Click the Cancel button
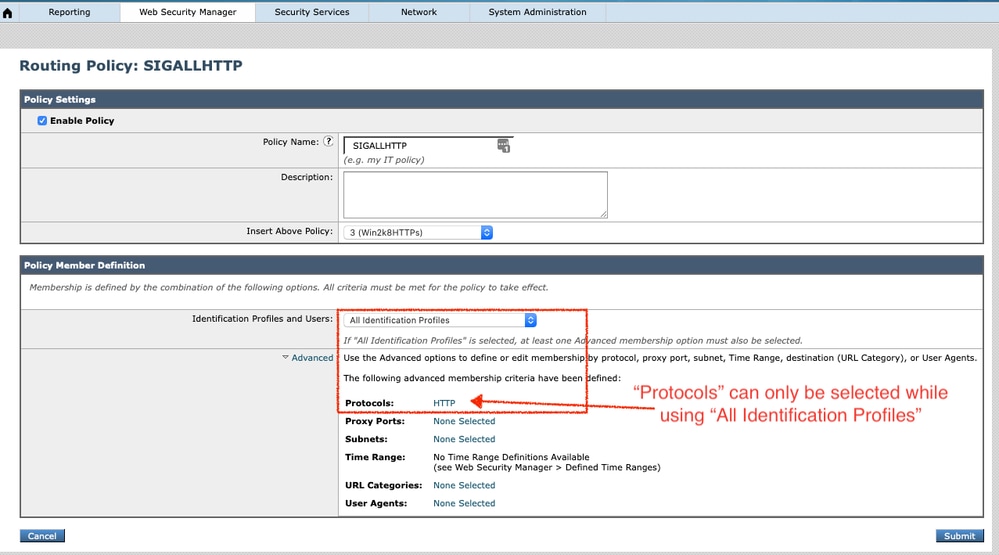 pyautogui.click(x=42, y=536)
